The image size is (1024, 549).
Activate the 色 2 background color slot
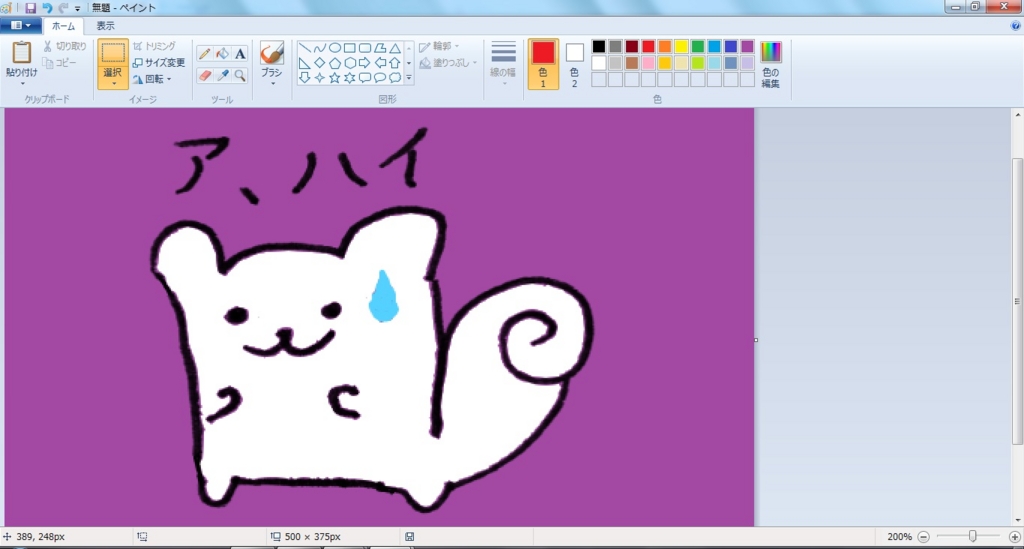(x=574, y=64)
